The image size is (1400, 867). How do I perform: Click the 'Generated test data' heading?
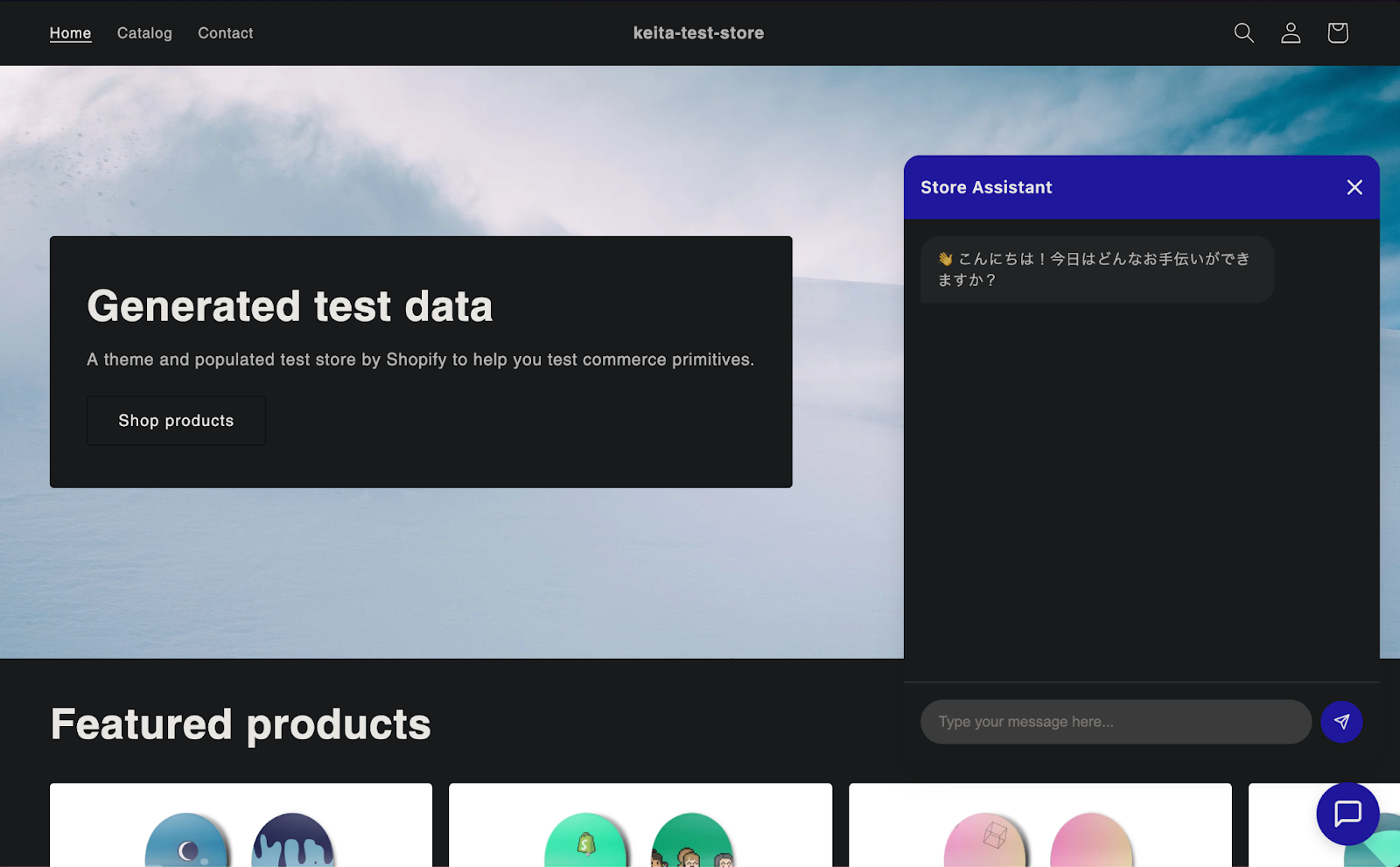290,306
